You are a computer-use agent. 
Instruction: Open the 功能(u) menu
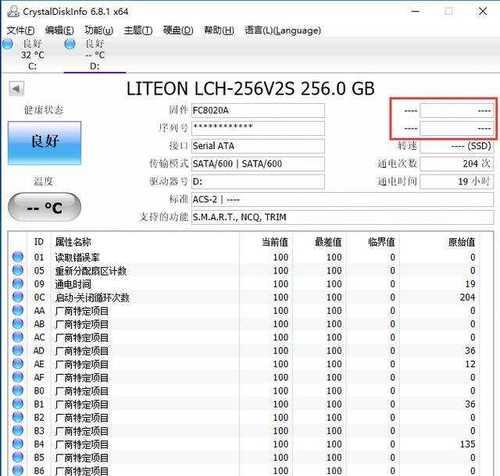tap(99, 31)
